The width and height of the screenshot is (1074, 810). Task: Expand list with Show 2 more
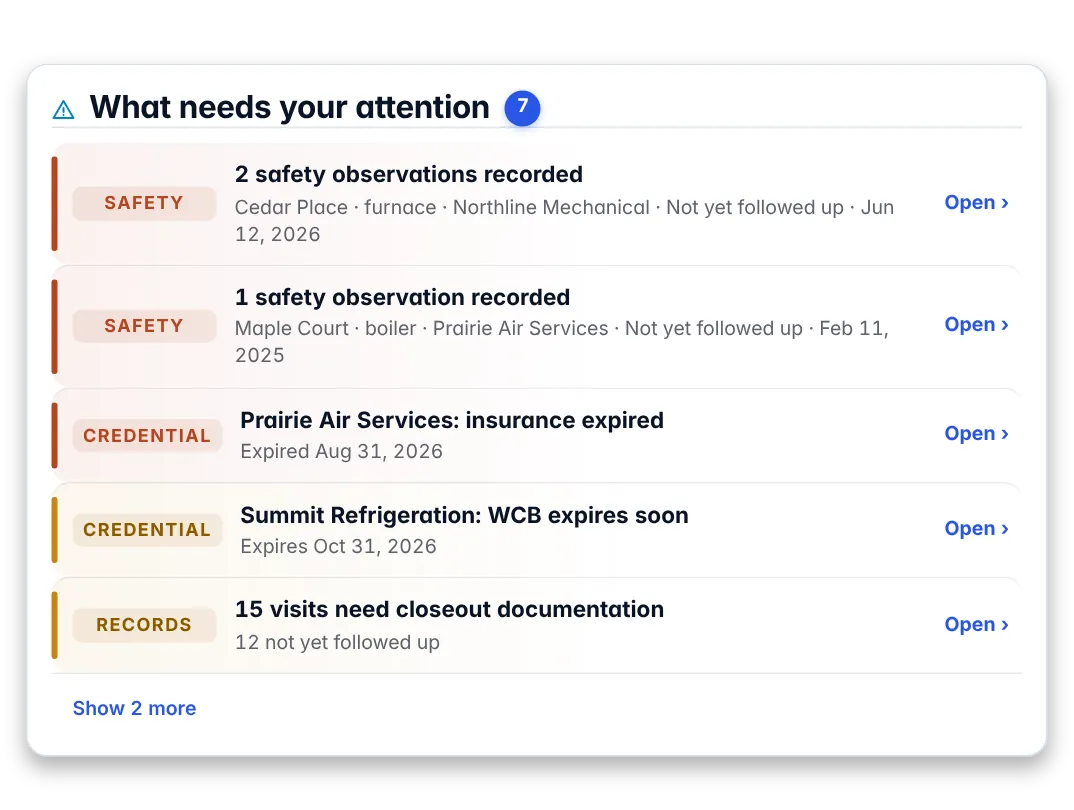coord(134,708)
